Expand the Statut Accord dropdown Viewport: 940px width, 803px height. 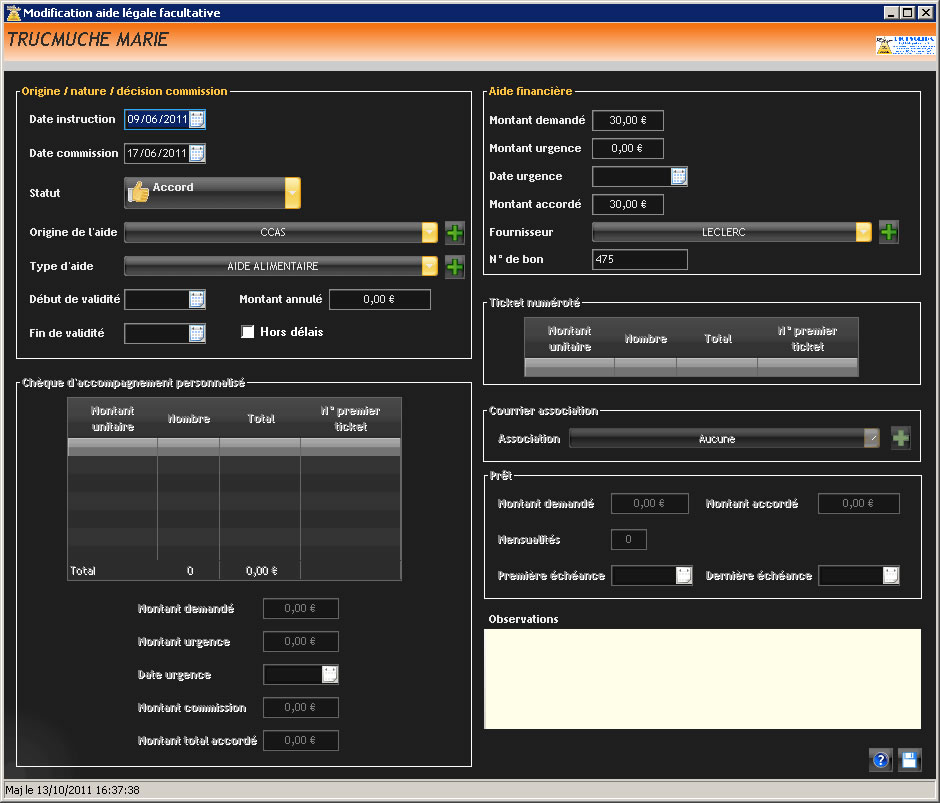pos(292,193)
